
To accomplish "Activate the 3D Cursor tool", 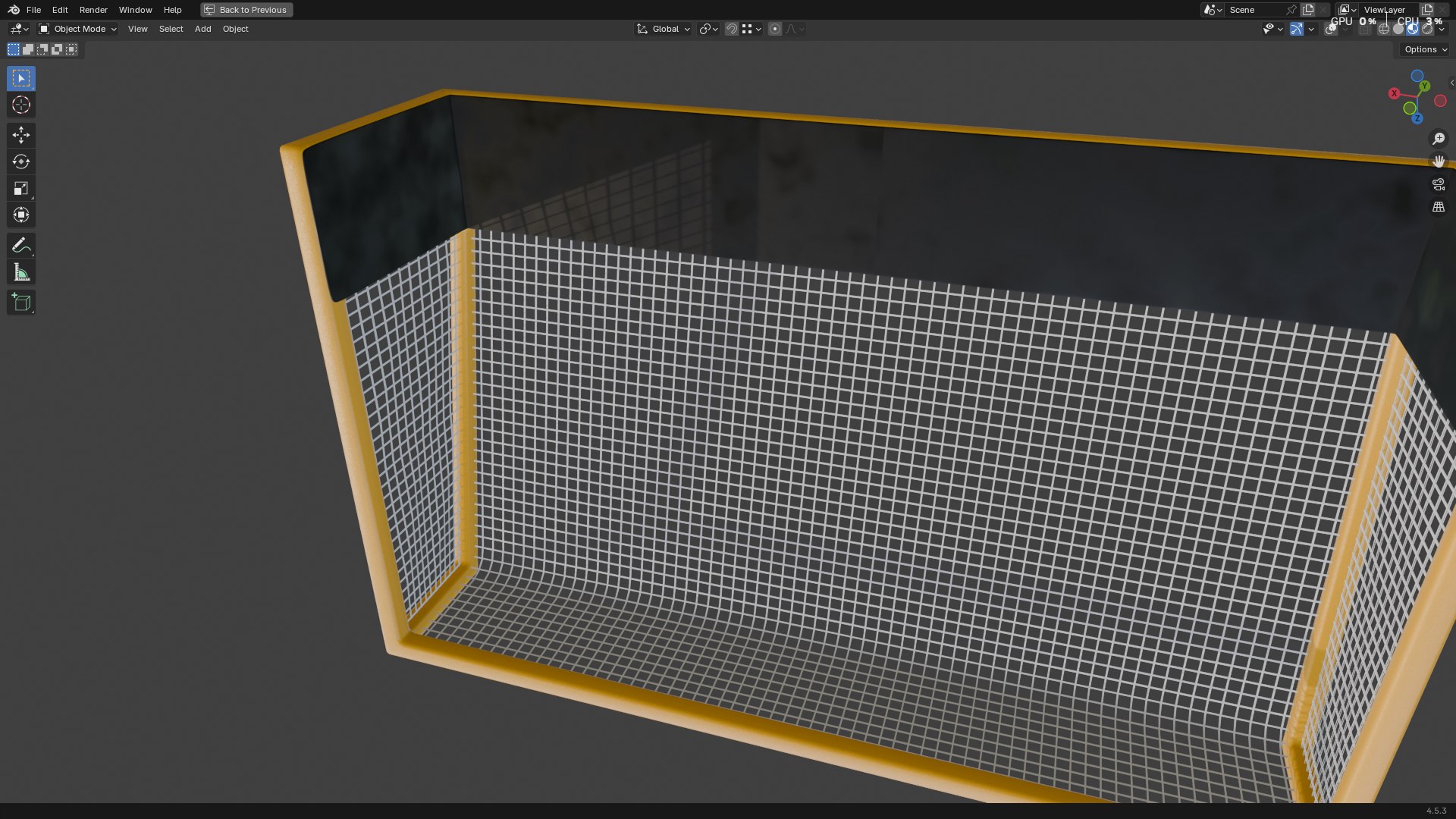I will point(21,105).
